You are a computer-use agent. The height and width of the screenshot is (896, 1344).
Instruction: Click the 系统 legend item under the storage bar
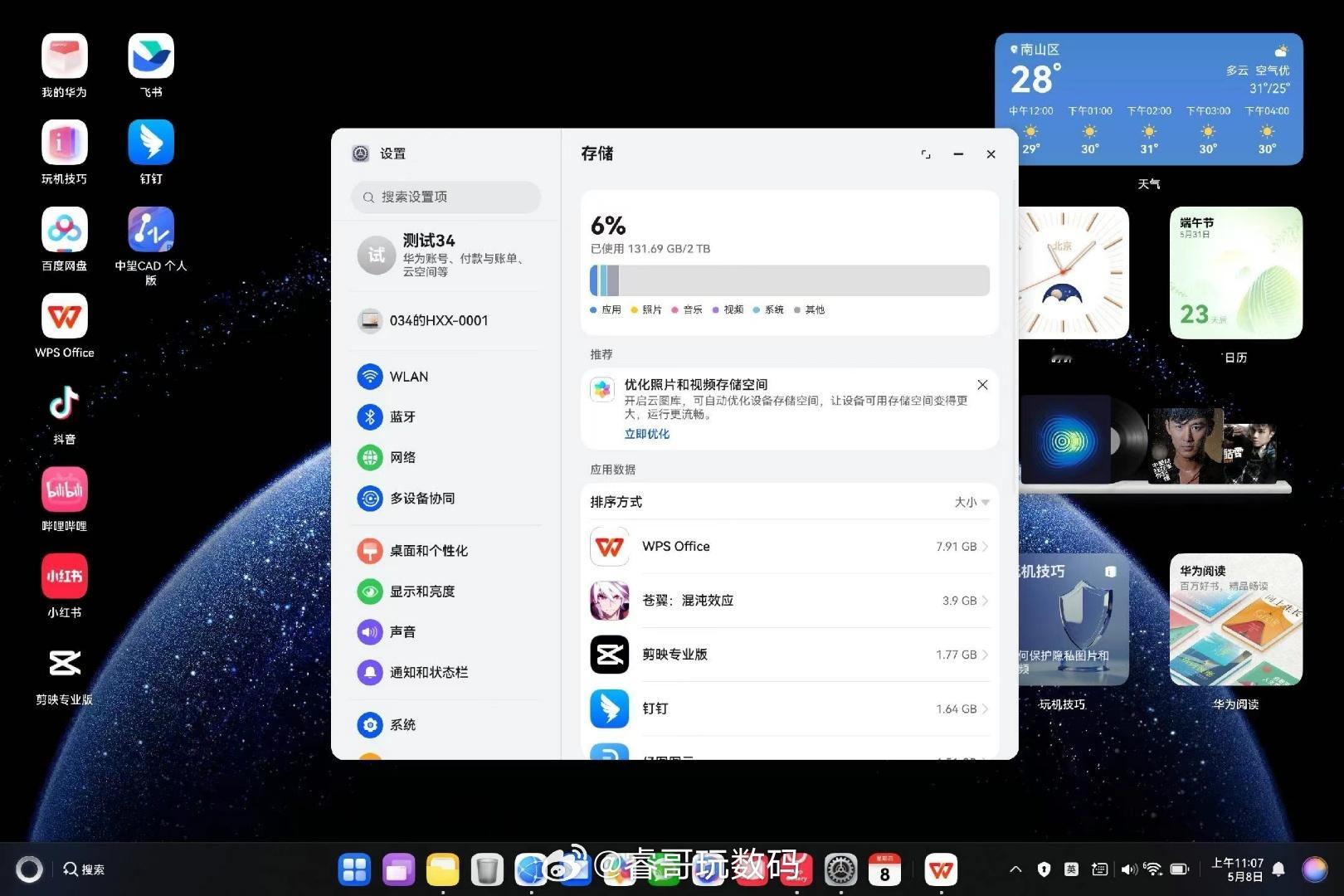coord(768,309)
